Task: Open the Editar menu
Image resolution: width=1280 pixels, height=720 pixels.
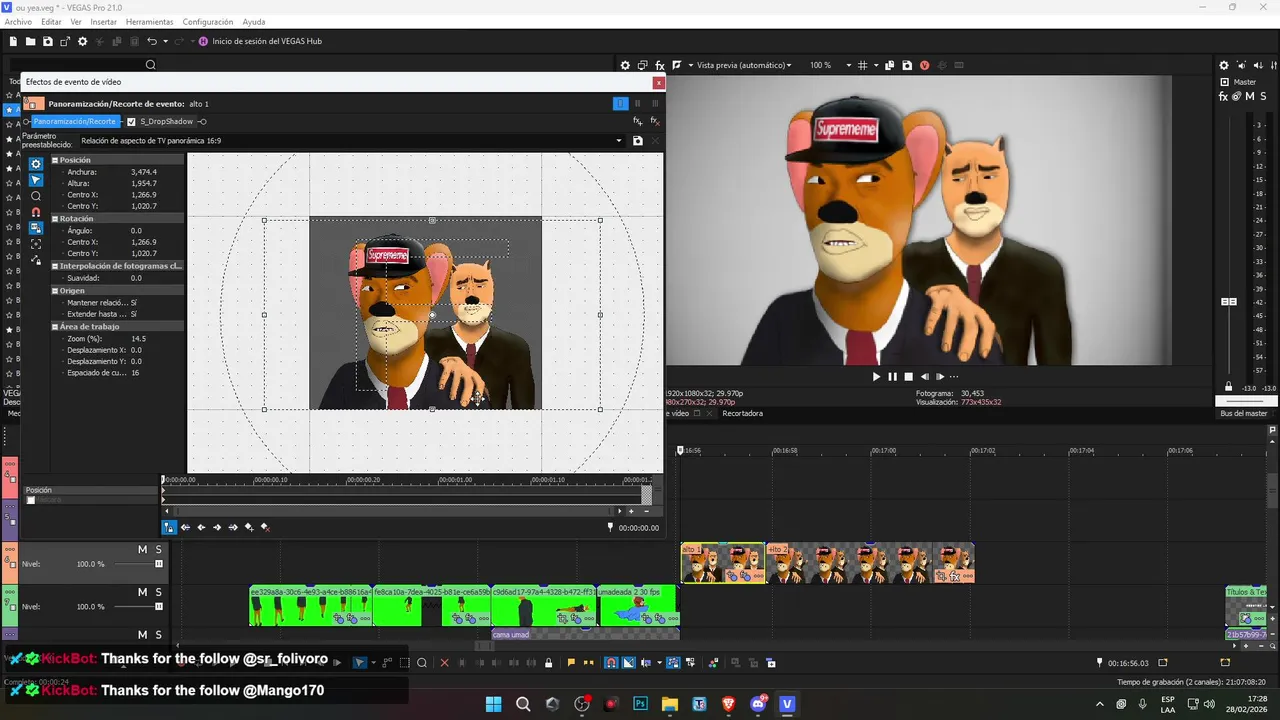Action: [x=51, y=22]
